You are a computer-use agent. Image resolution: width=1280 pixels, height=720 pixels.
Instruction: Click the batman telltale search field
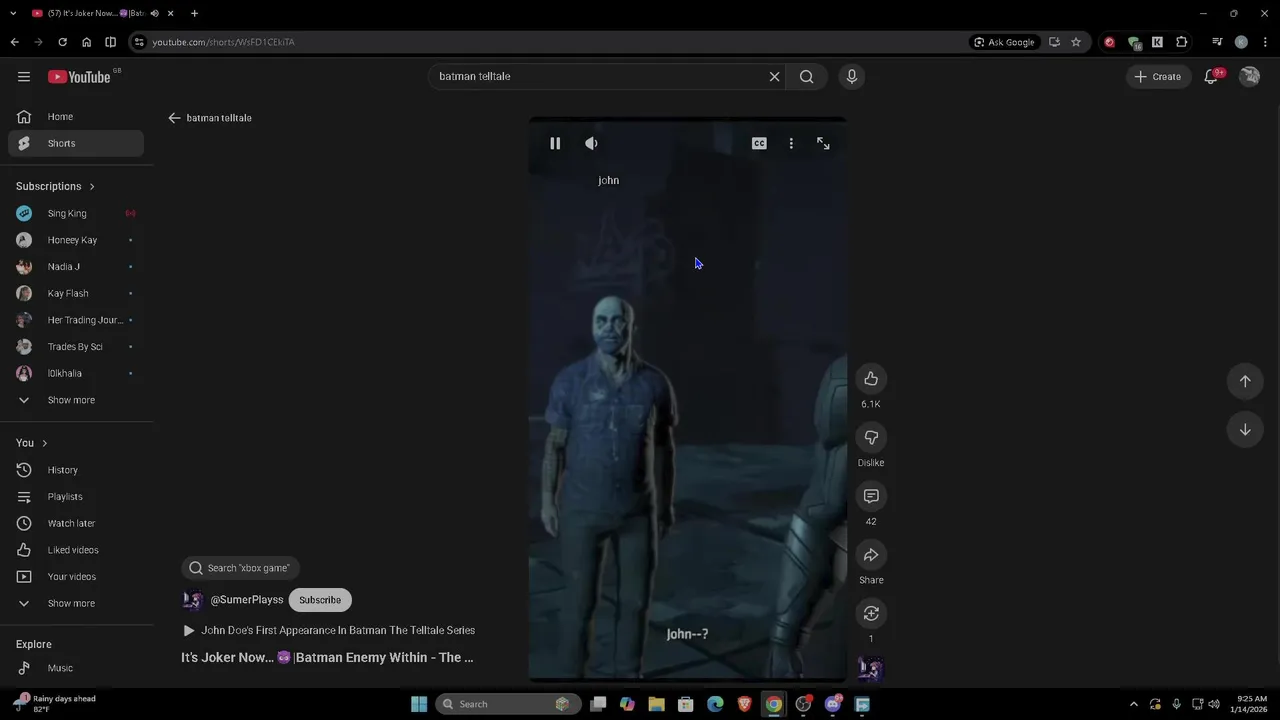(598, 76)
